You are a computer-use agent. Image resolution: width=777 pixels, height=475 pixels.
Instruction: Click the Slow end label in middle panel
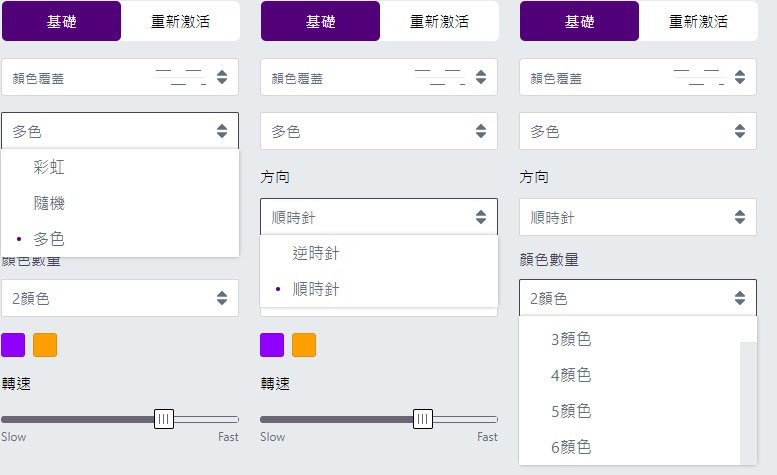coord(273,437)
